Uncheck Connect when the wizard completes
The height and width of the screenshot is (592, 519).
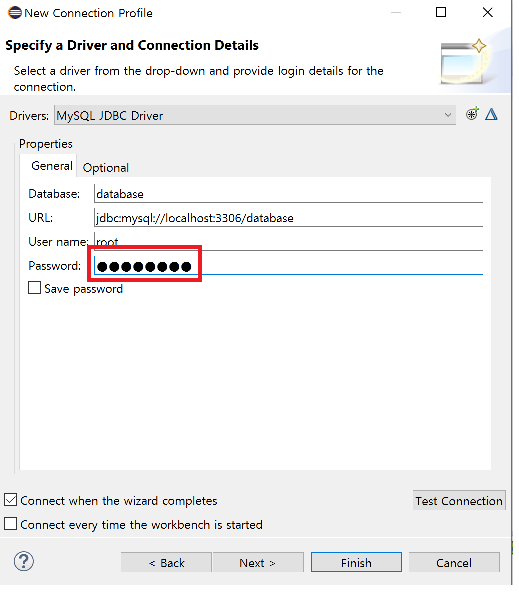tap(11, 500)
